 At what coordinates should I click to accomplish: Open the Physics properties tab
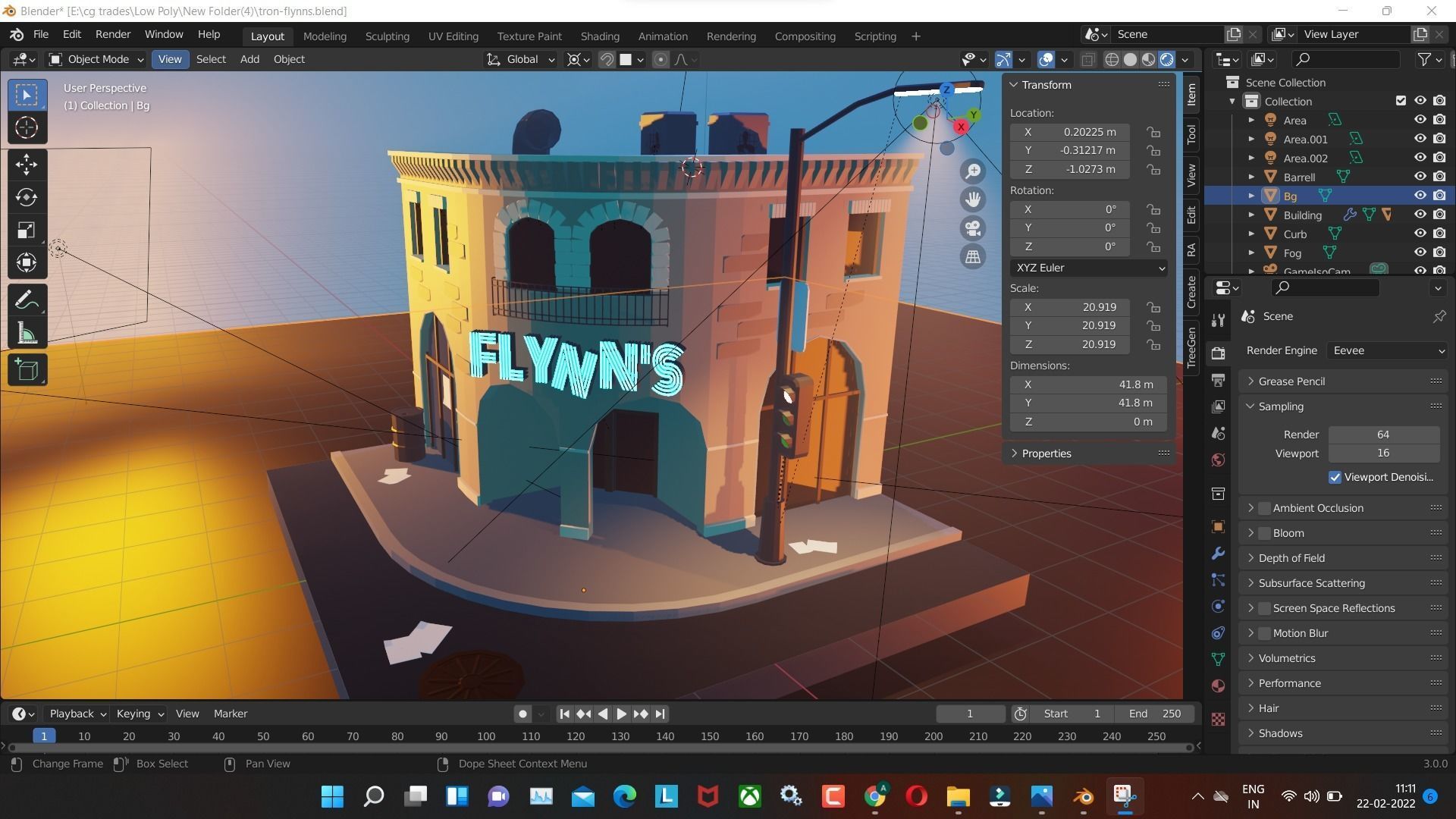point(1218,607)
